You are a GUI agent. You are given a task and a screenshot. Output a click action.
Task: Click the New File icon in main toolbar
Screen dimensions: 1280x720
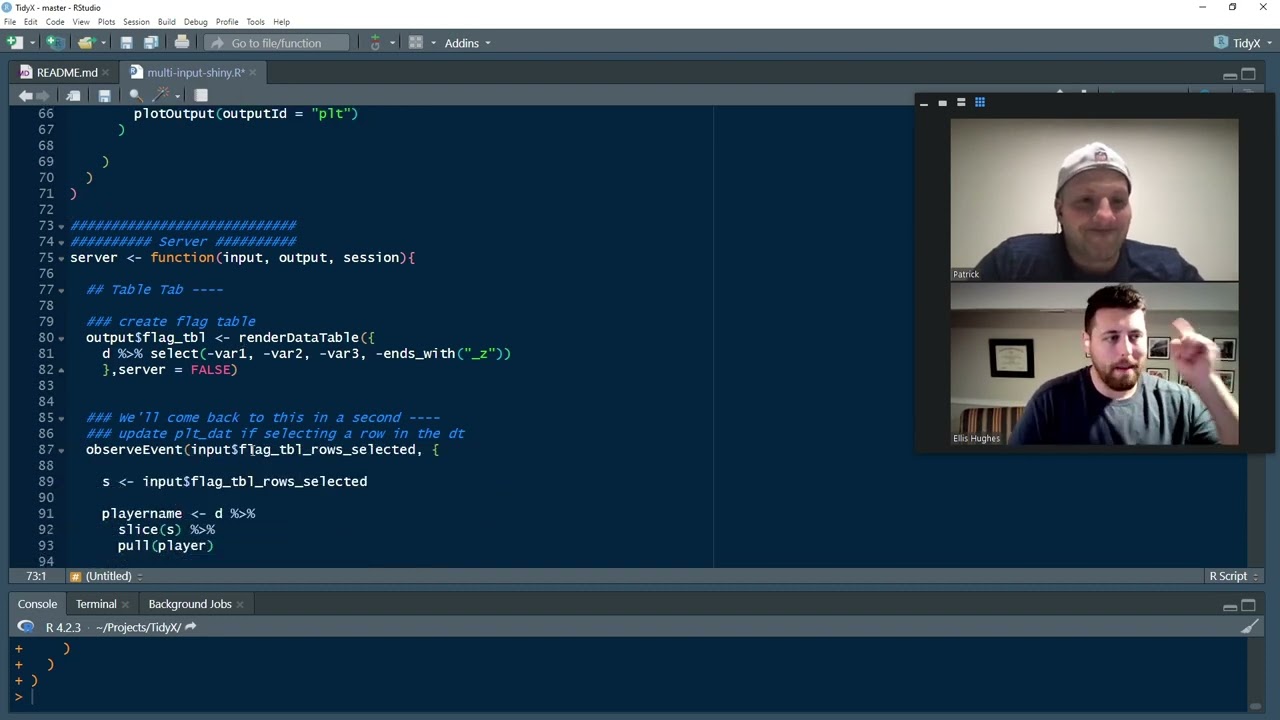(x=14, y=43)
